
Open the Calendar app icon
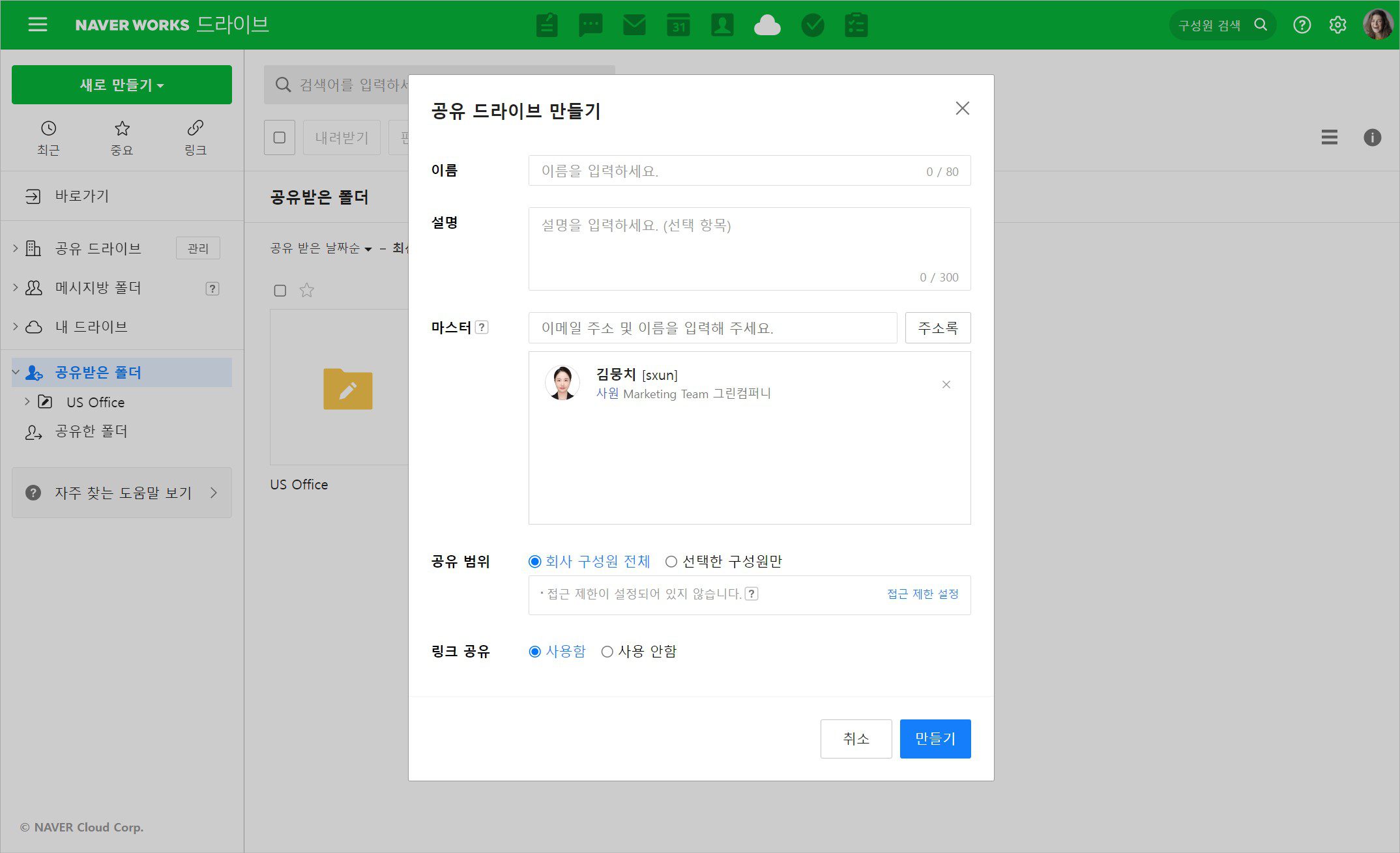678,25
